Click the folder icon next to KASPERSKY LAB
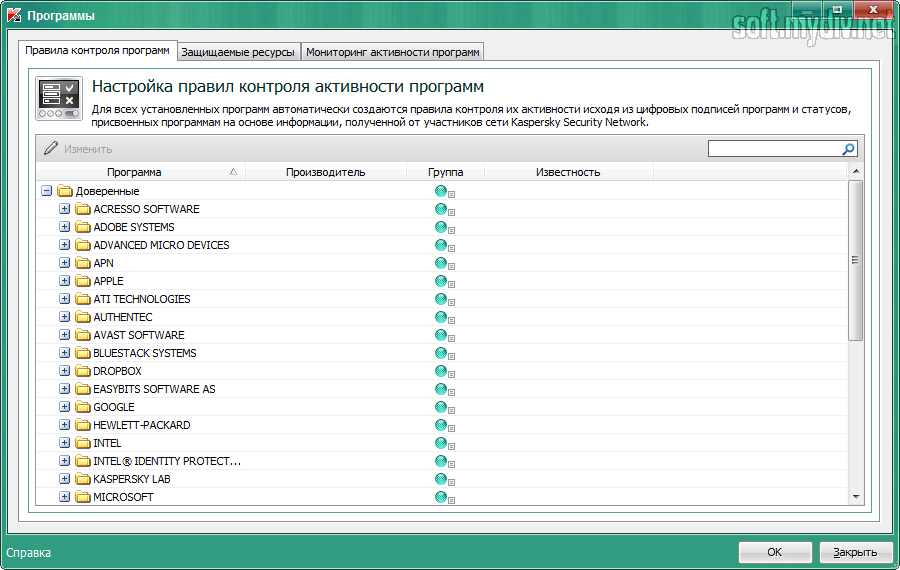Viewport: 900px width, 570px height. tap(83, 479)
